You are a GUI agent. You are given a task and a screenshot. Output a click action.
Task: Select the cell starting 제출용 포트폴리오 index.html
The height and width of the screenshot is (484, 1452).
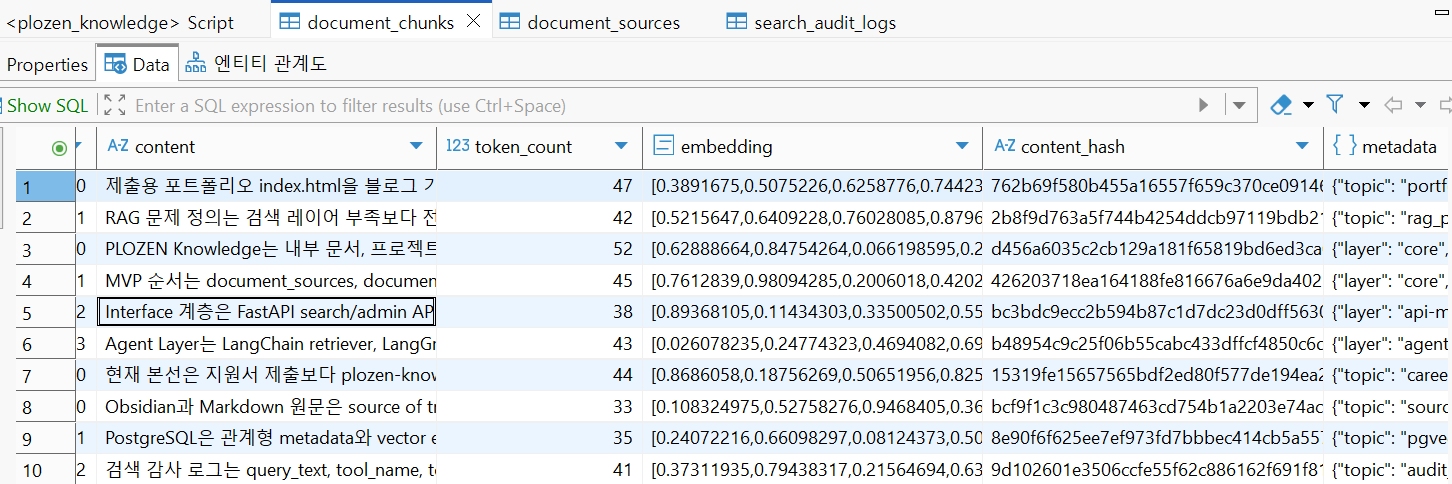(267, 186)
